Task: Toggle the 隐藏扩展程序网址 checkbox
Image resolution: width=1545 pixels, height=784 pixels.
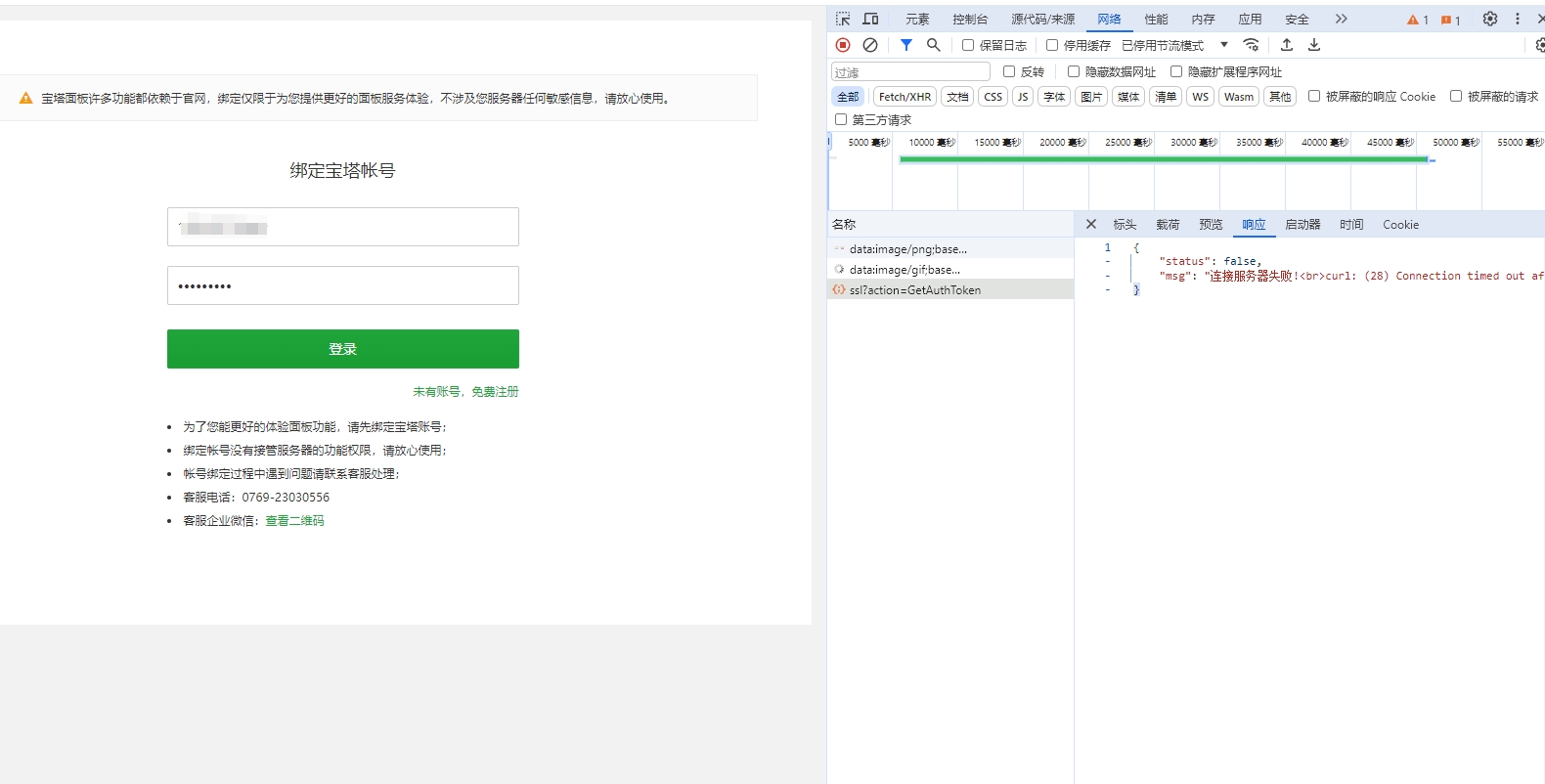Action: coord(1176,71)
